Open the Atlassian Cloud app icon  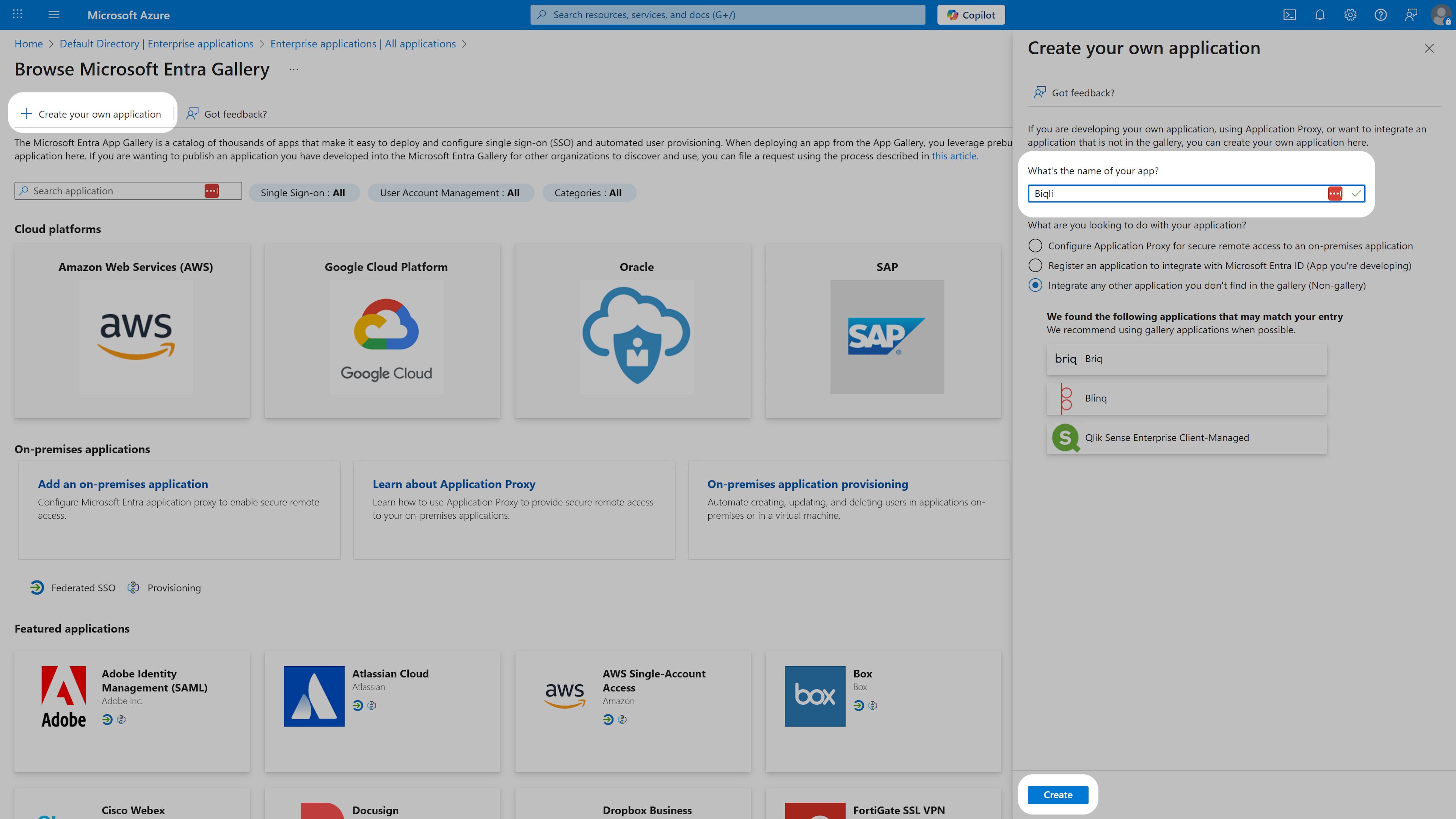pos(314,696)
